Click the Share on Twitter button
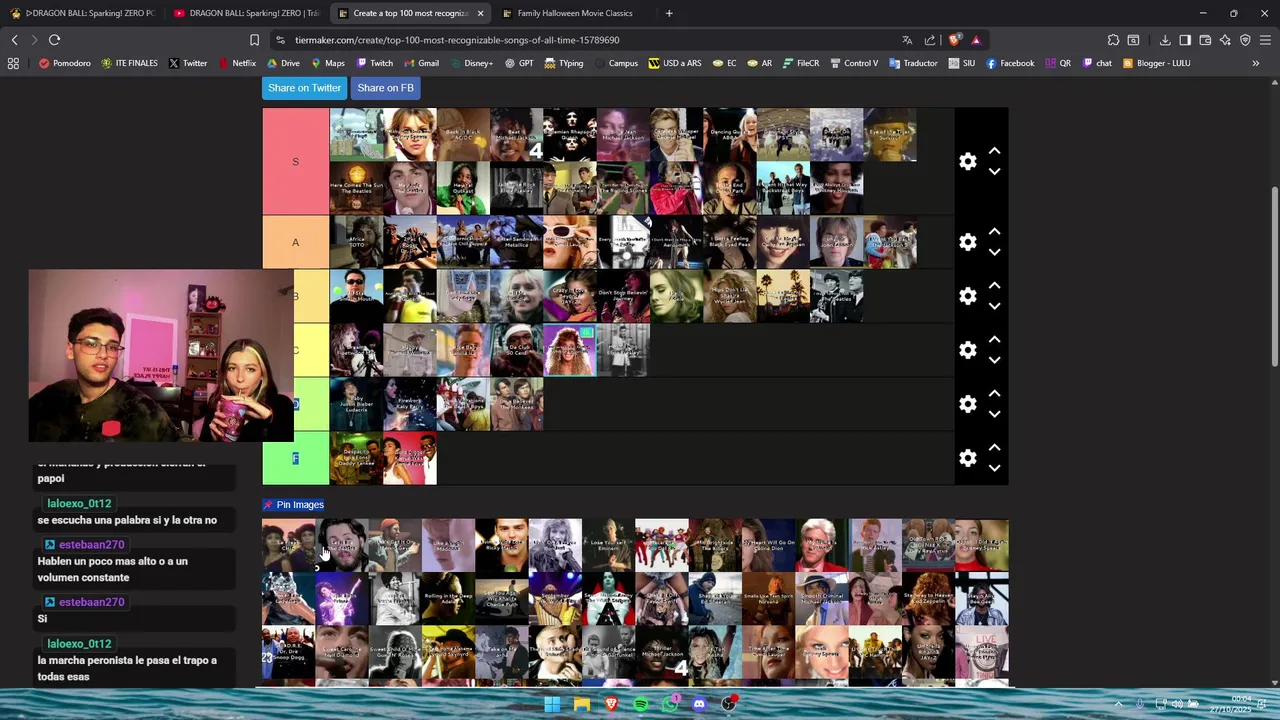The image size is (1280, 720). click(x=304, y=88)
